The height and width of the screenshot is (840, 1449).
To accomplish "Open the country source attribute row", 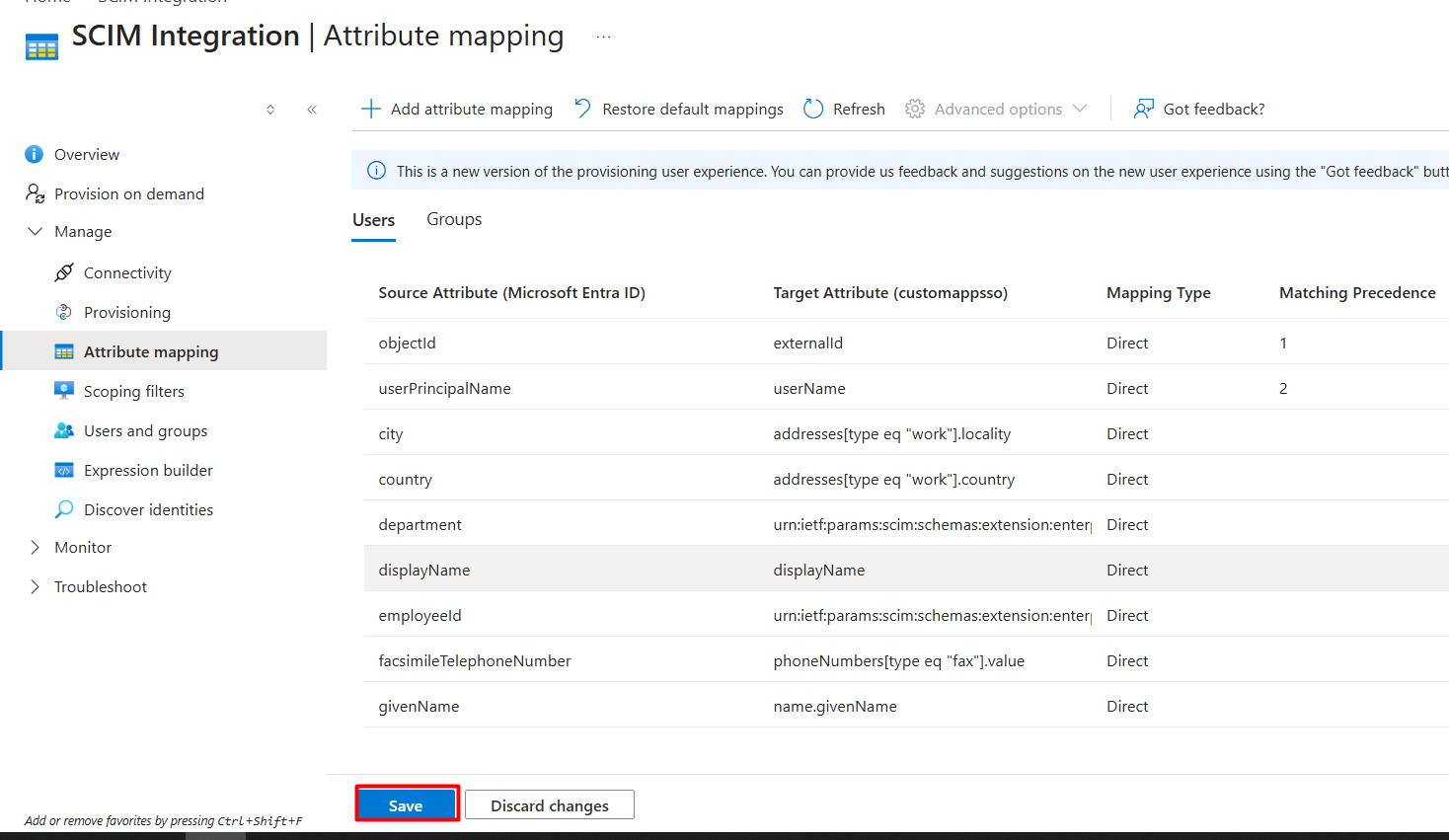I will 906,478.
